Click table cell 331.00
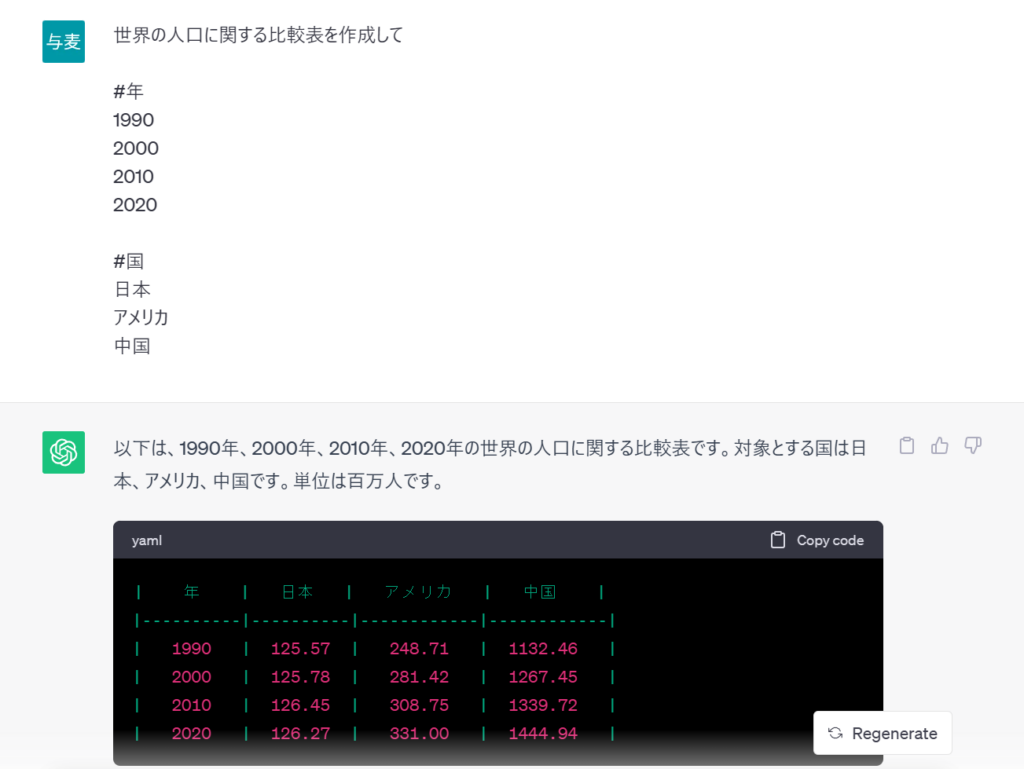 coord(419,733)
